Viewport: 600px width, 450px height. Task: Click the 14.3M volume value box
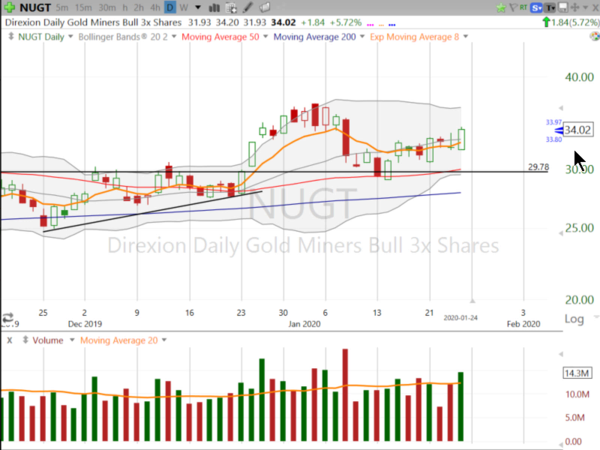[x=577, y=373]
